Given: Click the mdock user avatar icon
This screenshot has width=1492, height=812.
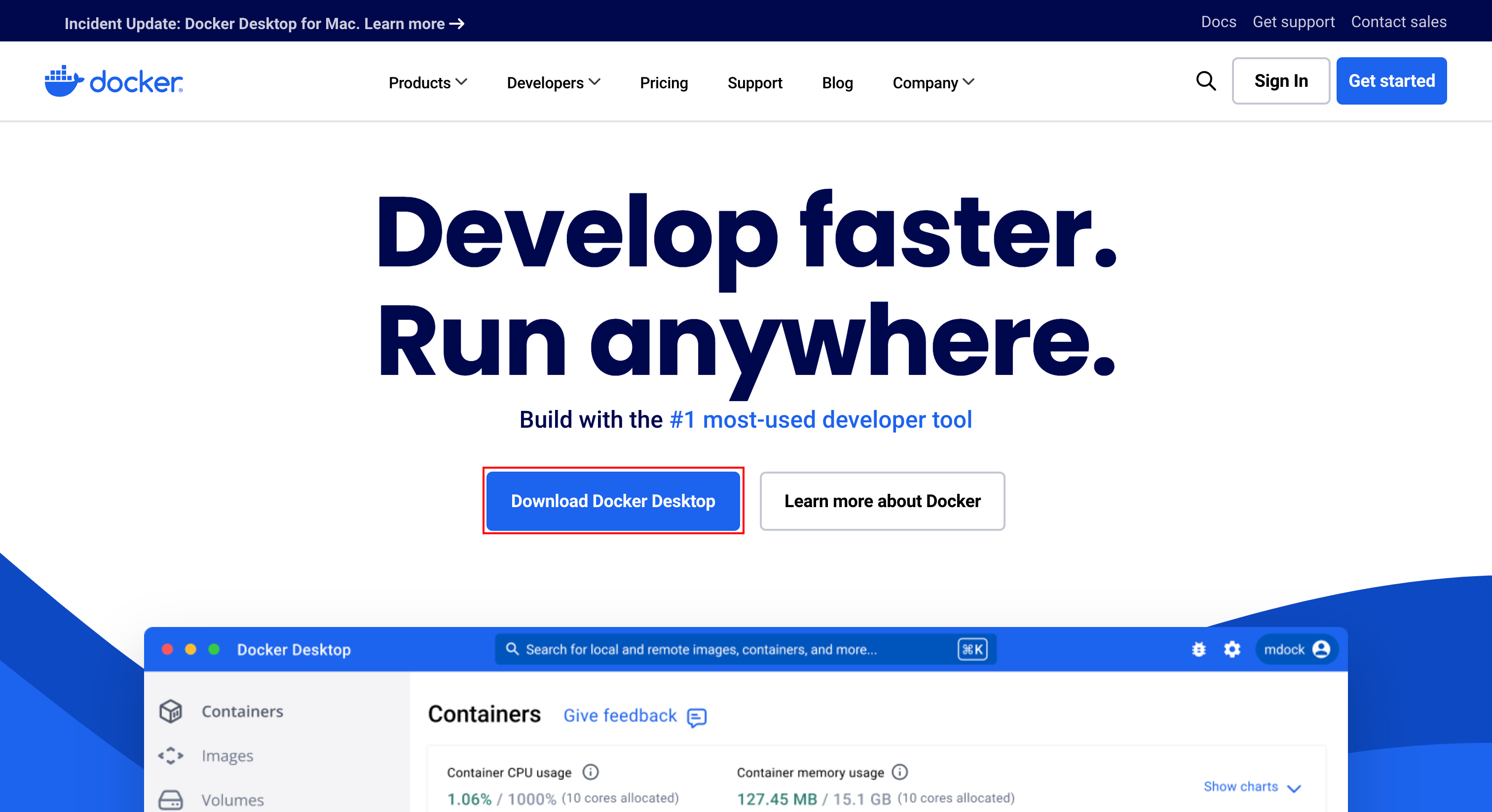Looking at the screenshot, I should pyautogui.click(x=1321, y=649).
